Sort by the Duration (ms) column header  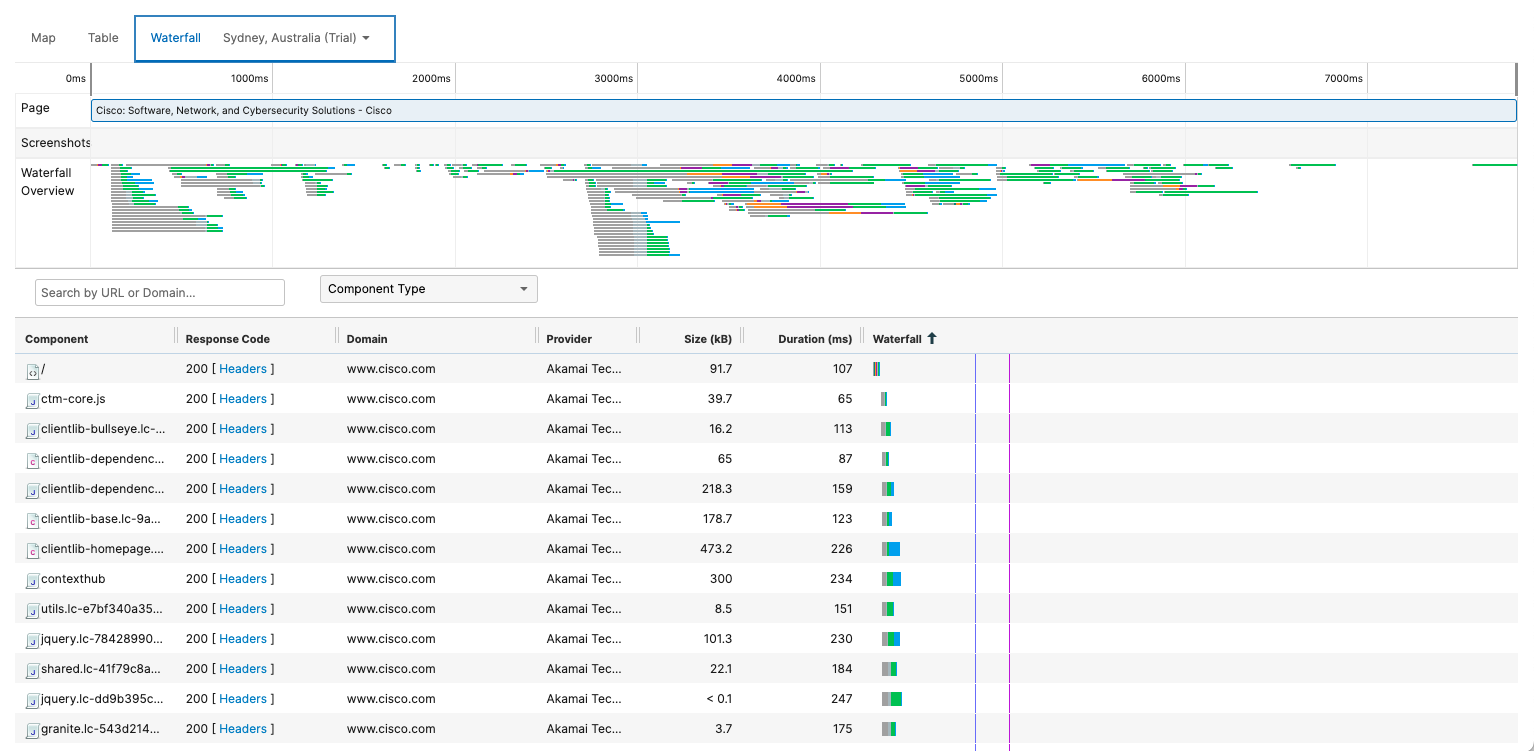click(814, 339)
